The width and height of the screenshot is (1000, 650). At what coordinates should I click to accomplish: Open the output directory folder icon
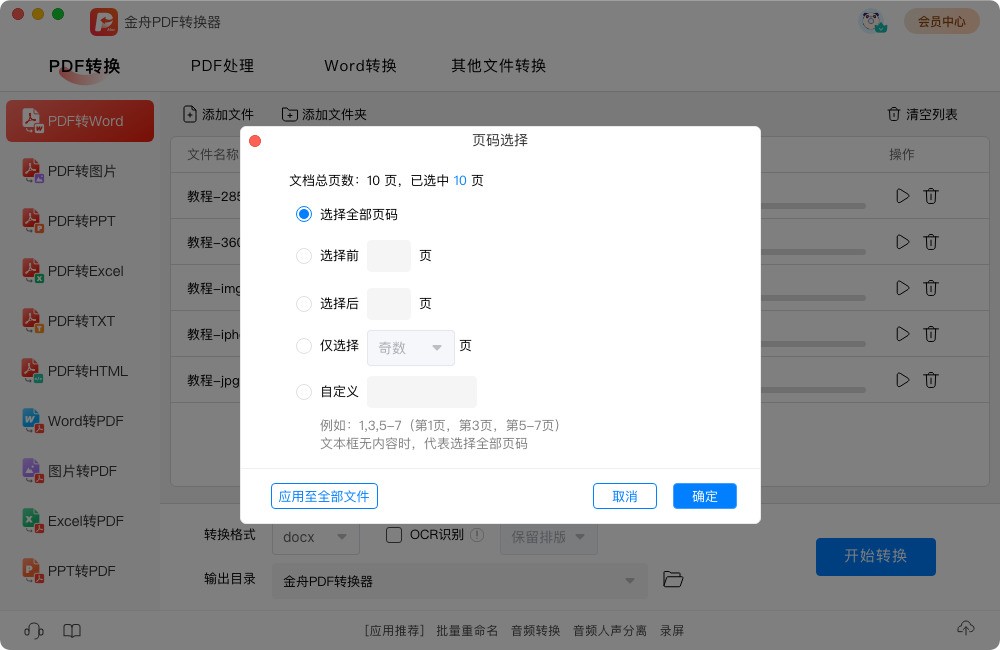(x=673, y=579)
